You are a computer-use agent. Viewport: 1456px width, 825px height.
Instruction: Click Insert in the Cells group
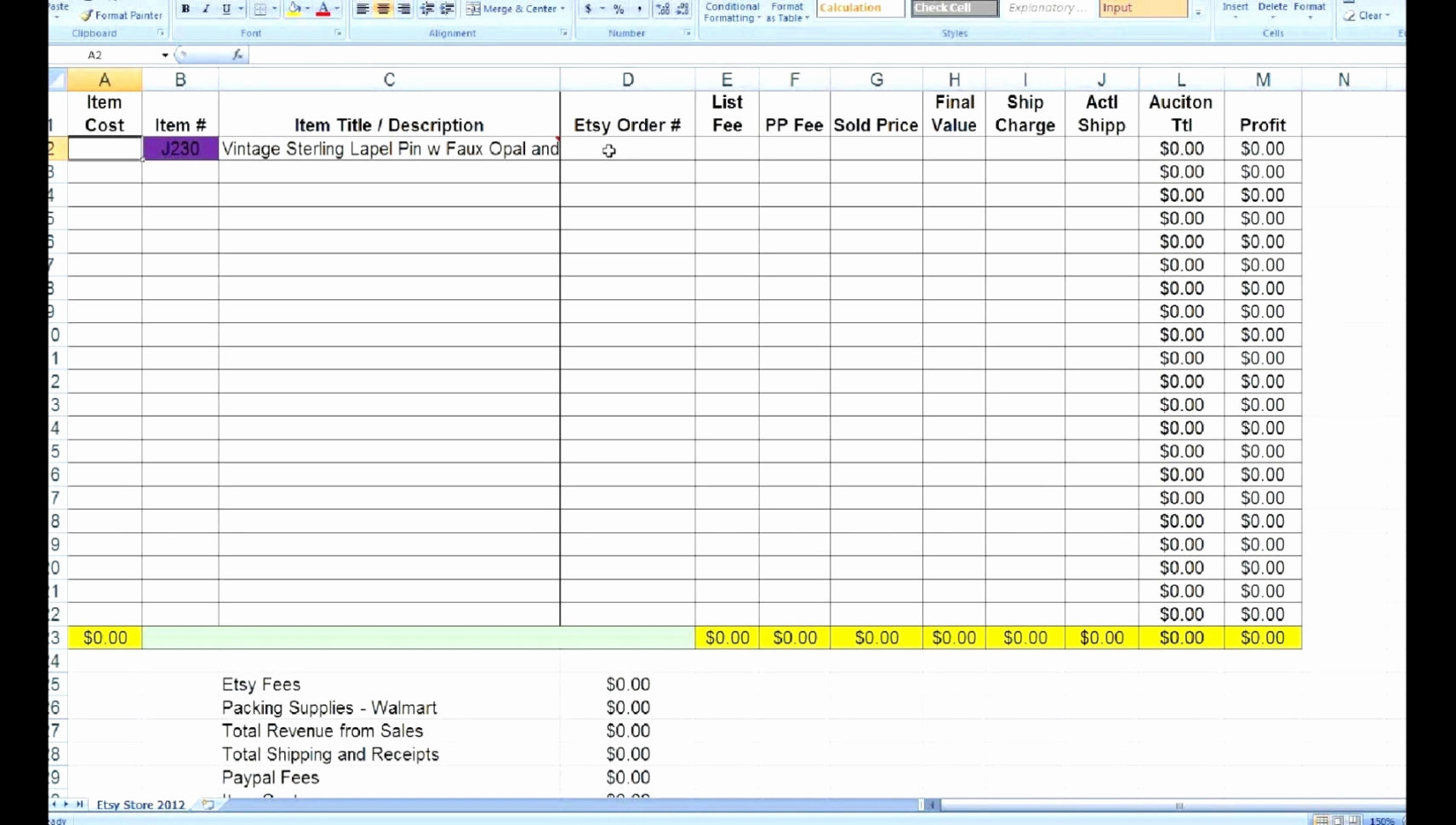click(x=1236, y=9)
